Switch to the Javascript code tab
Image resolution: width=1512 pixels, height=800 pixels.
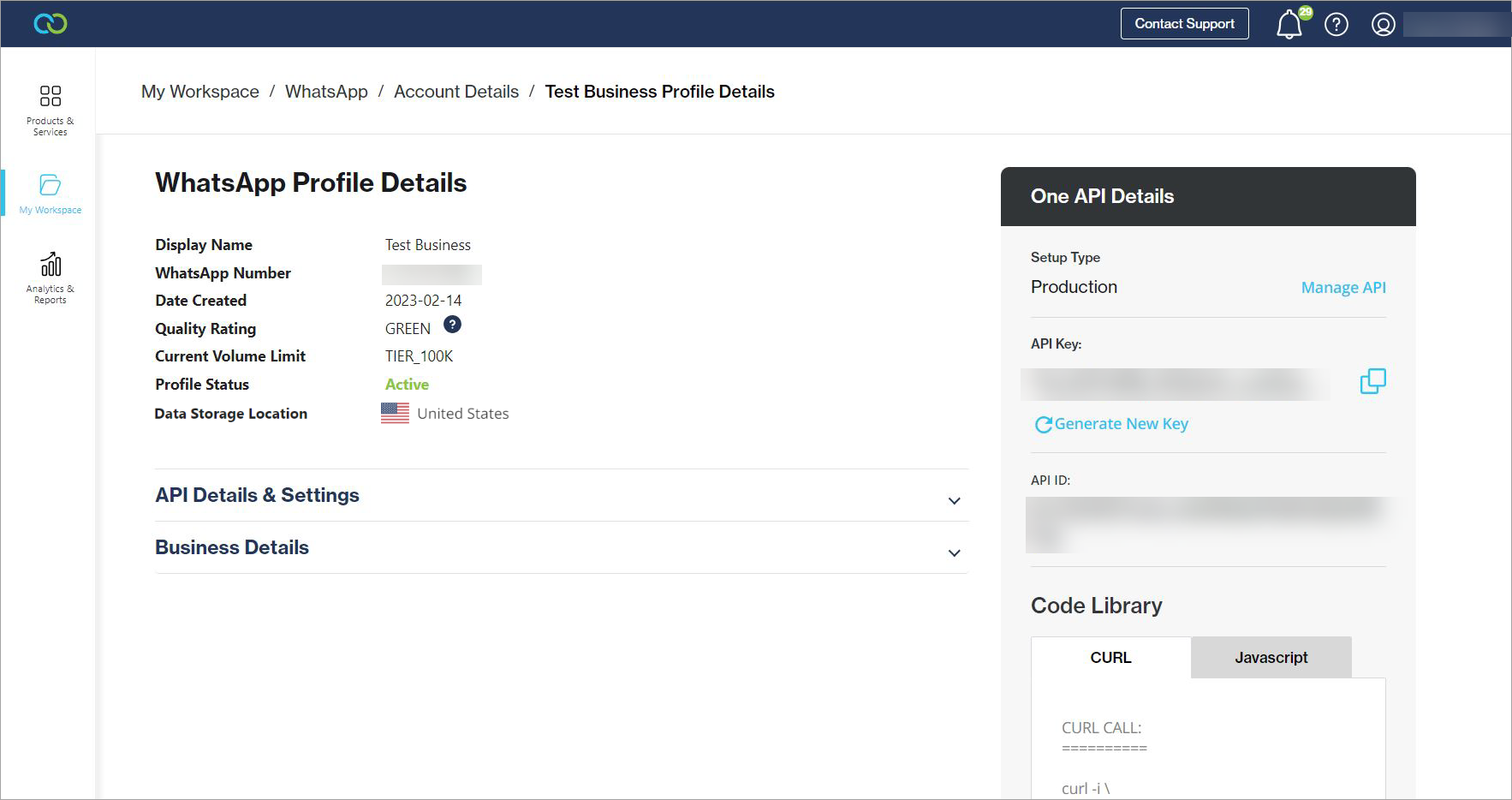click(1271, 658)
